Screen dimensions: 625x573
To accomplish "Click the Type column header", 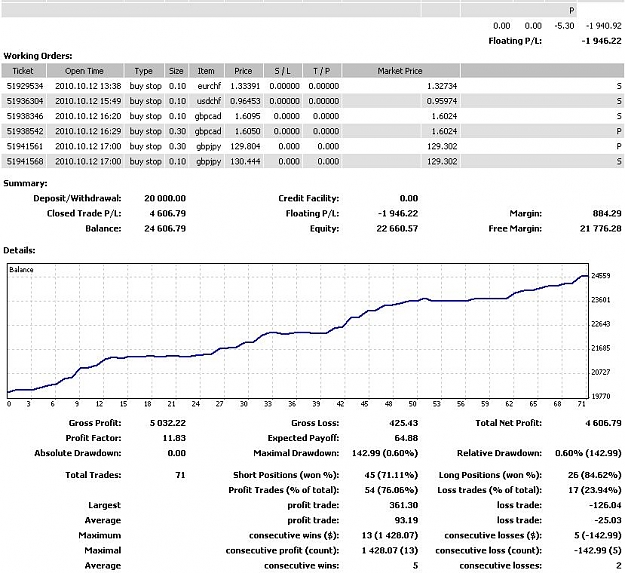I will [144, 71].
